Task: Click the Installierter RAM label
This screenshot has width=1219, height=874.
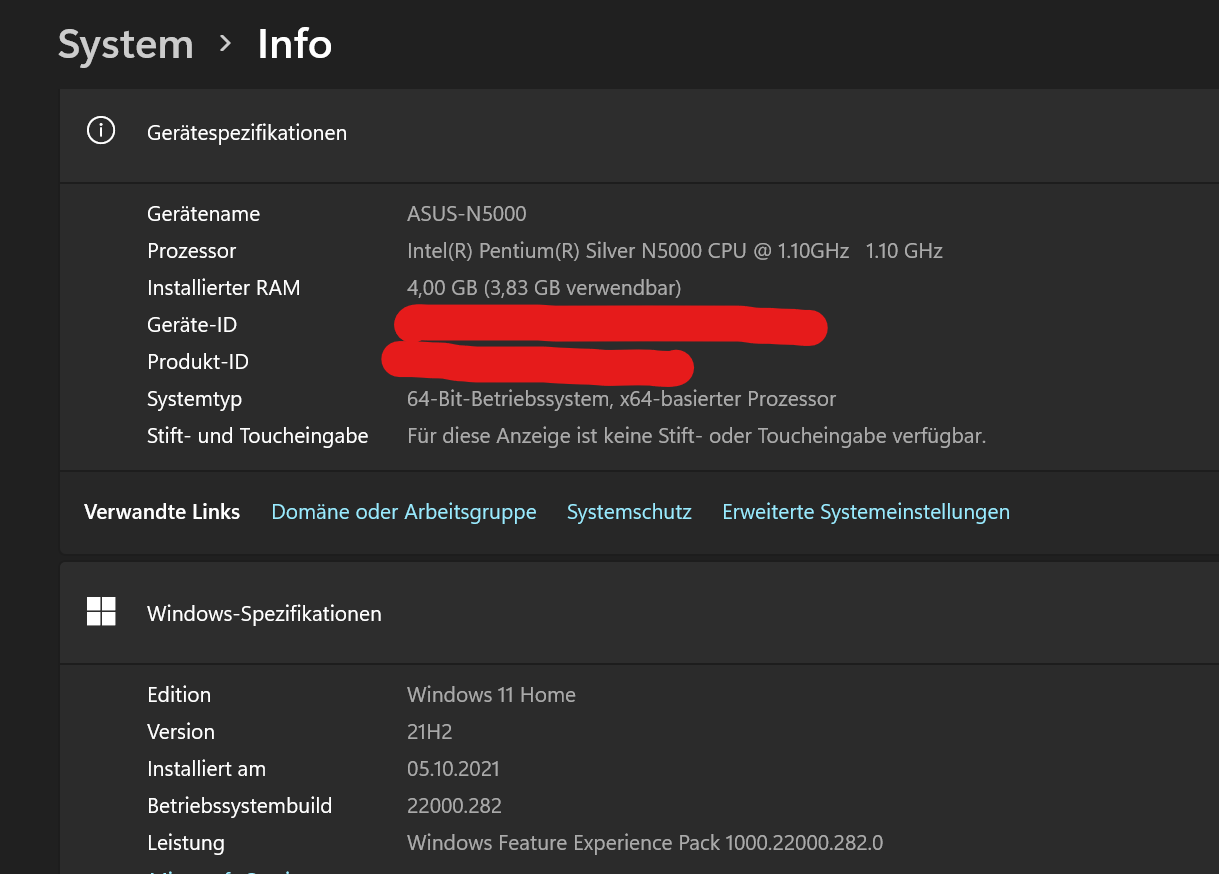Action: (x=223, y=288)
